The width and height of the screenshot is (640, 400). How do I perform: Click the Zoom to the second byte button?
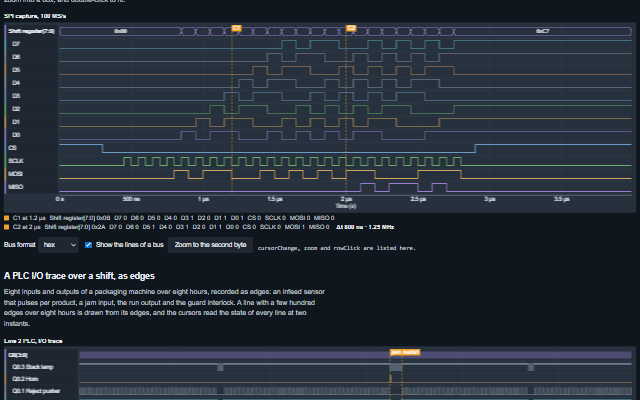click(210, 245)
